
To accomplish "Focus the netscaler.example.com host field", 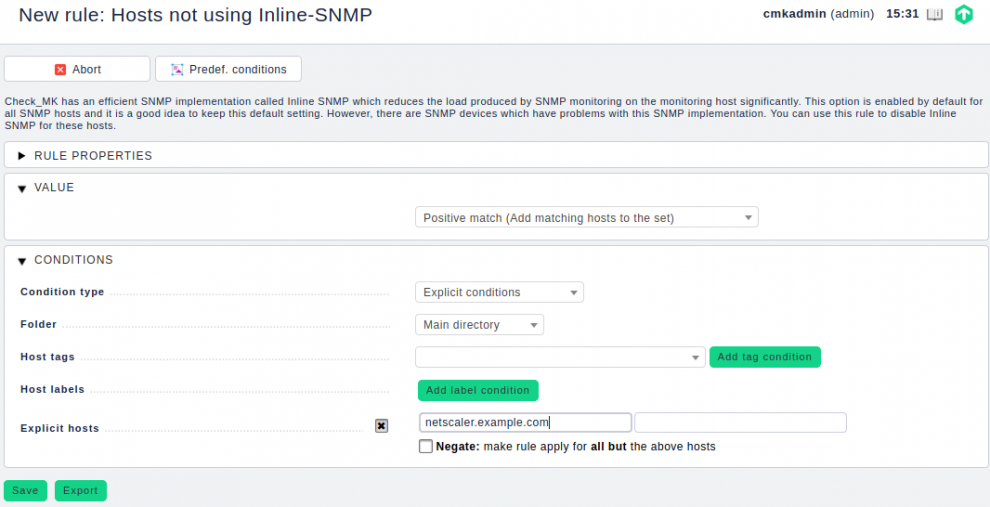I will [x=525, y=422].
